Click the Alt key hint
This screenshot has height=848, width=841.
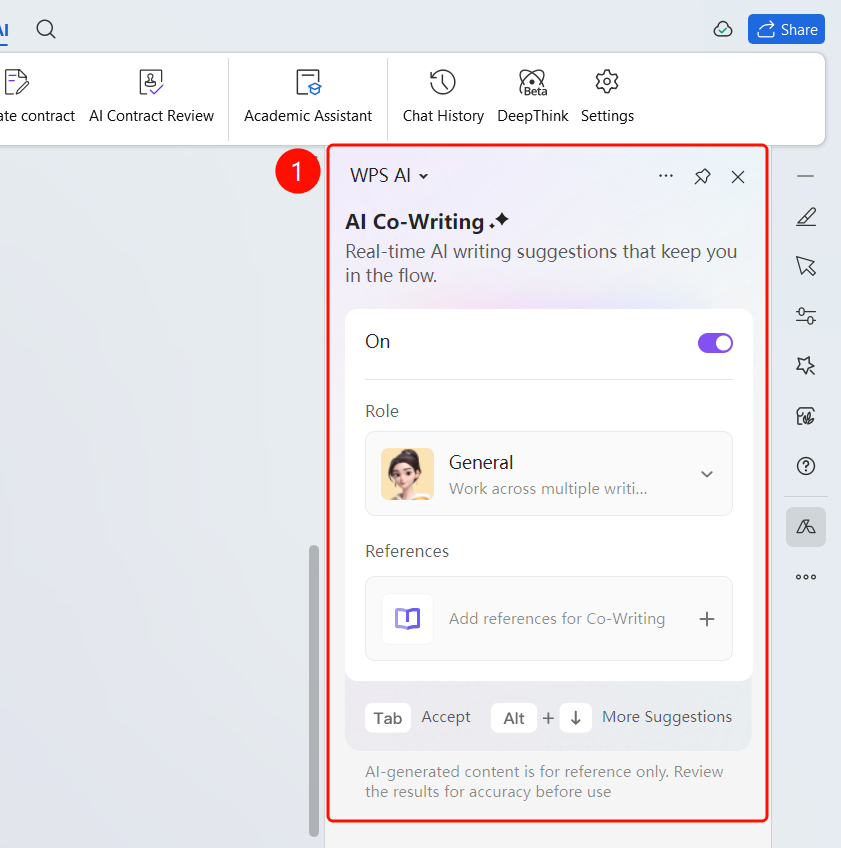click(514, 718)
